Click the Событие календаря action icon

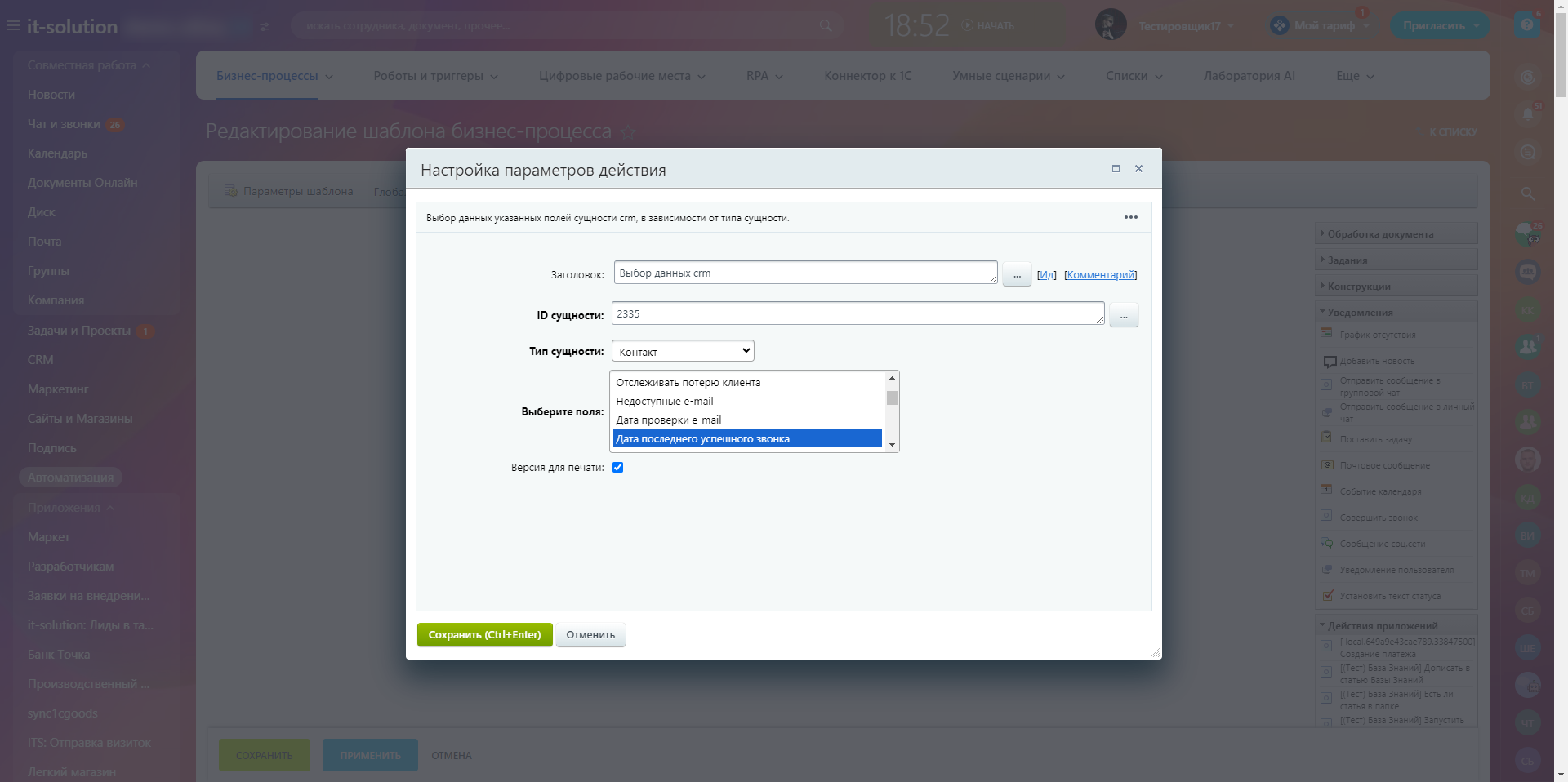[1327, 491]
